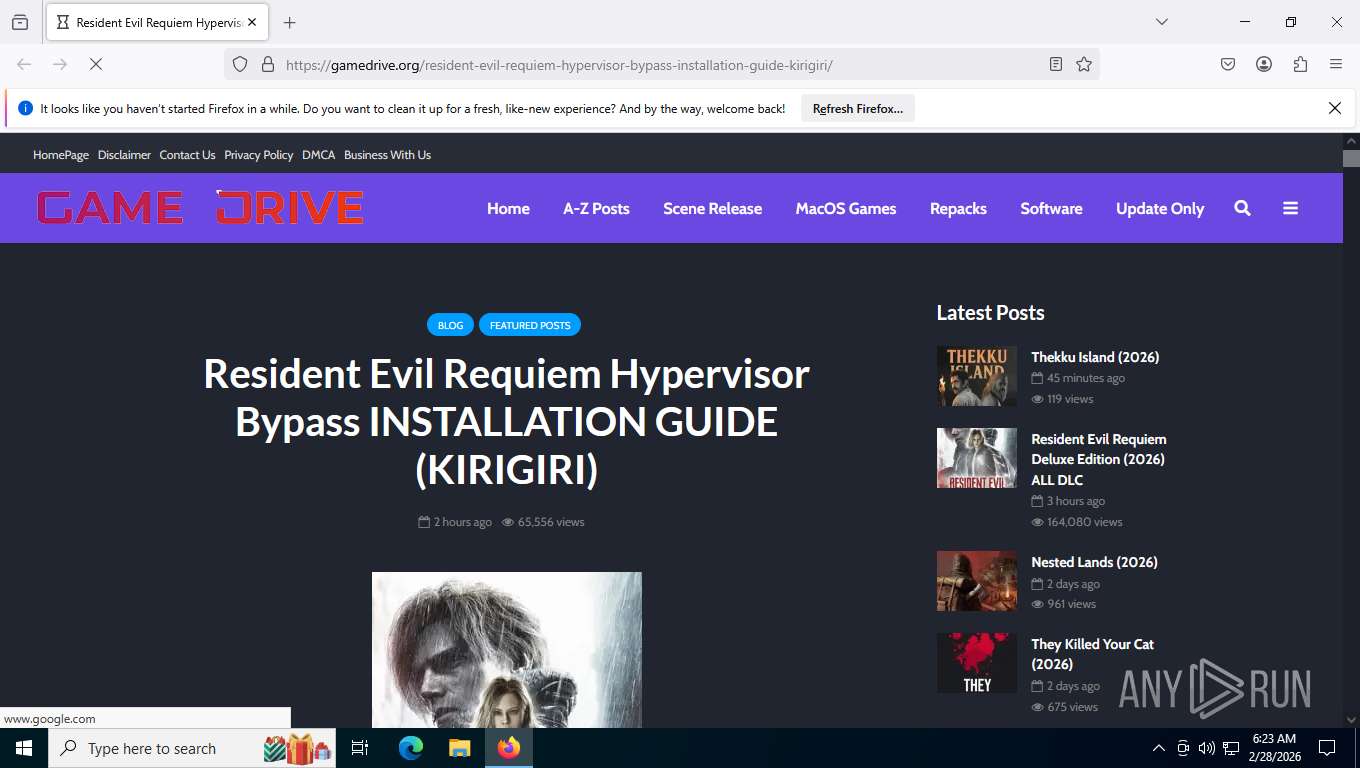Show hidden system tray icons

[1159, 748]
